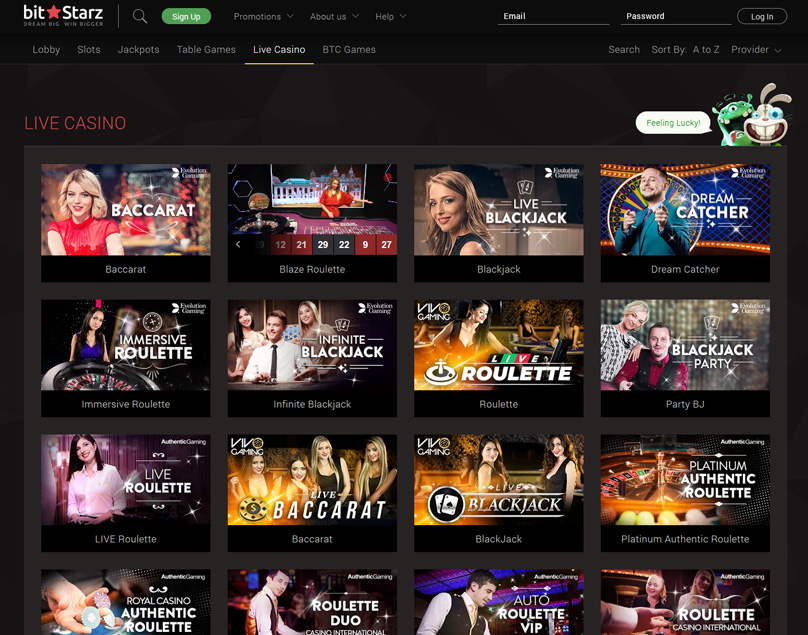Image resolution: width=808 pixels, height=635 pixels.
Task: Click the green monster and rabbit mascot
Action: tap(751, 115)
